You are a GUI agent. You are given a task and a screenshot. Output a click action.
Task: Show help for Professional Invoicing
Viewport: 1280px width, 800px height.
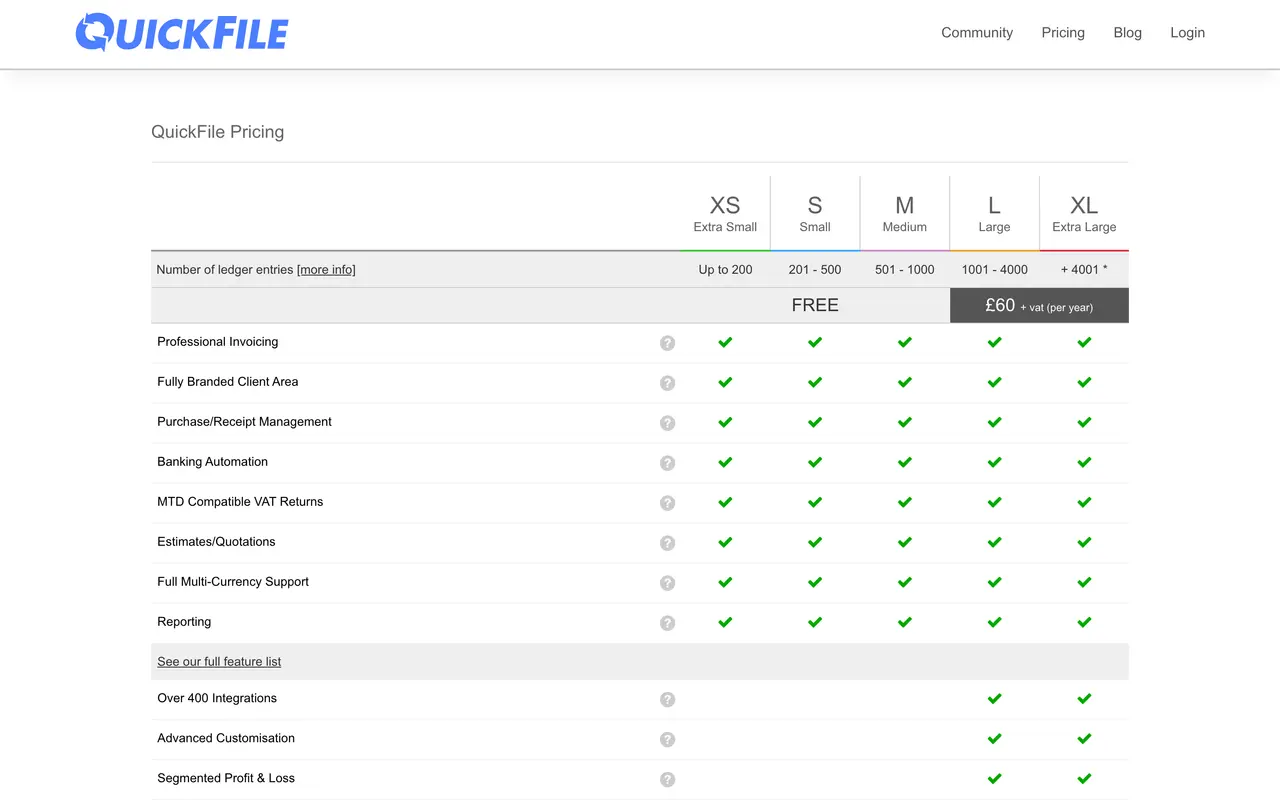(667, 343)
